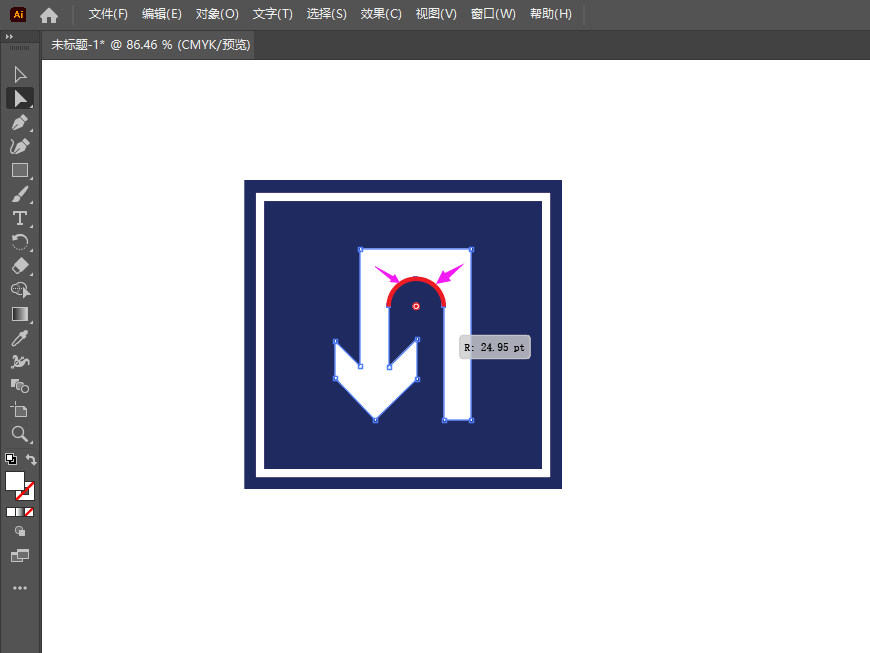
Task: Select the Gradient tool
Action: point(20,314)
